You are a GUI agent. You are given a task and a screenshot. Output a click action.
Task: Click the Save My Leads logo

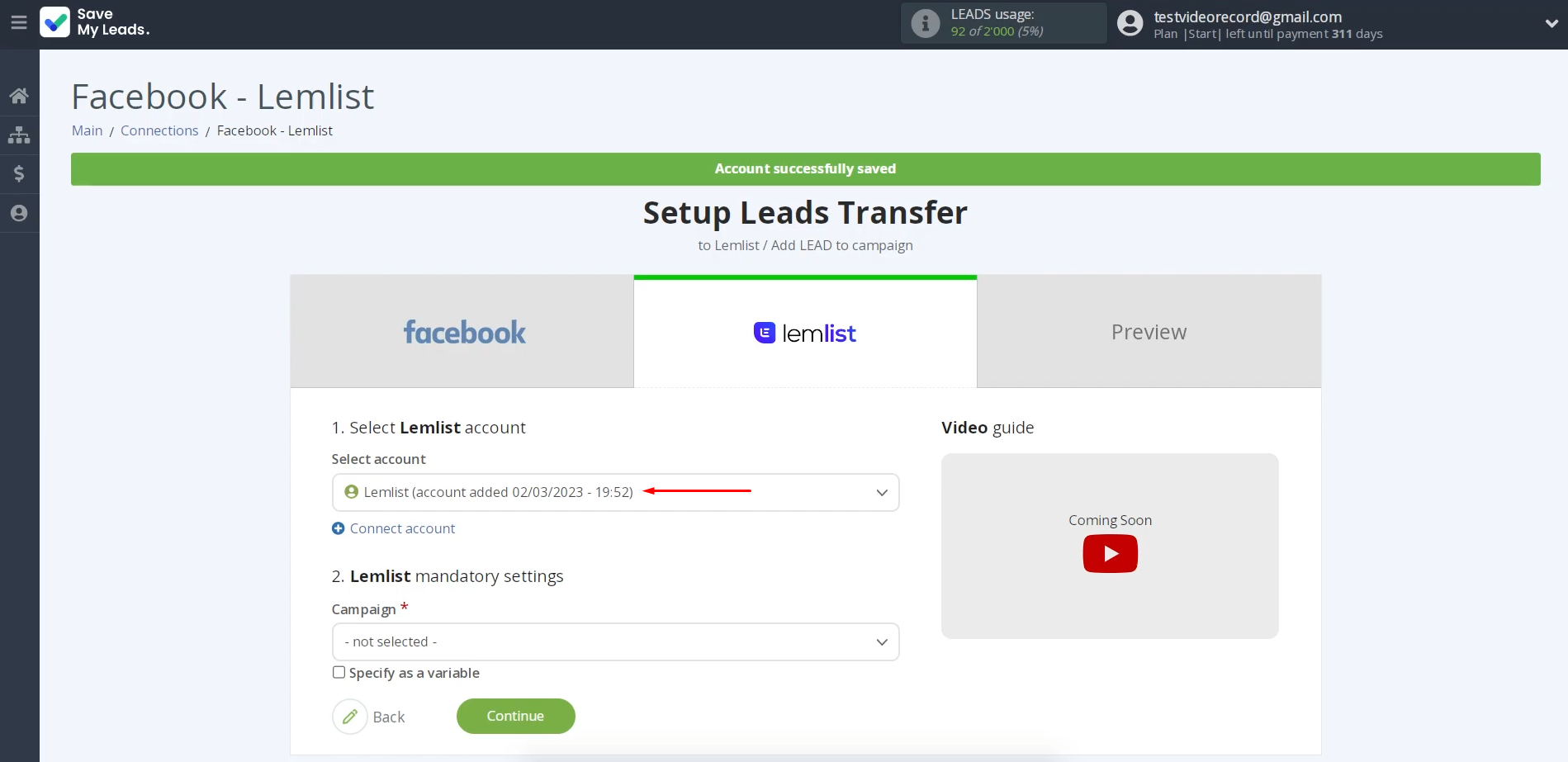click(x=95, y=22)
